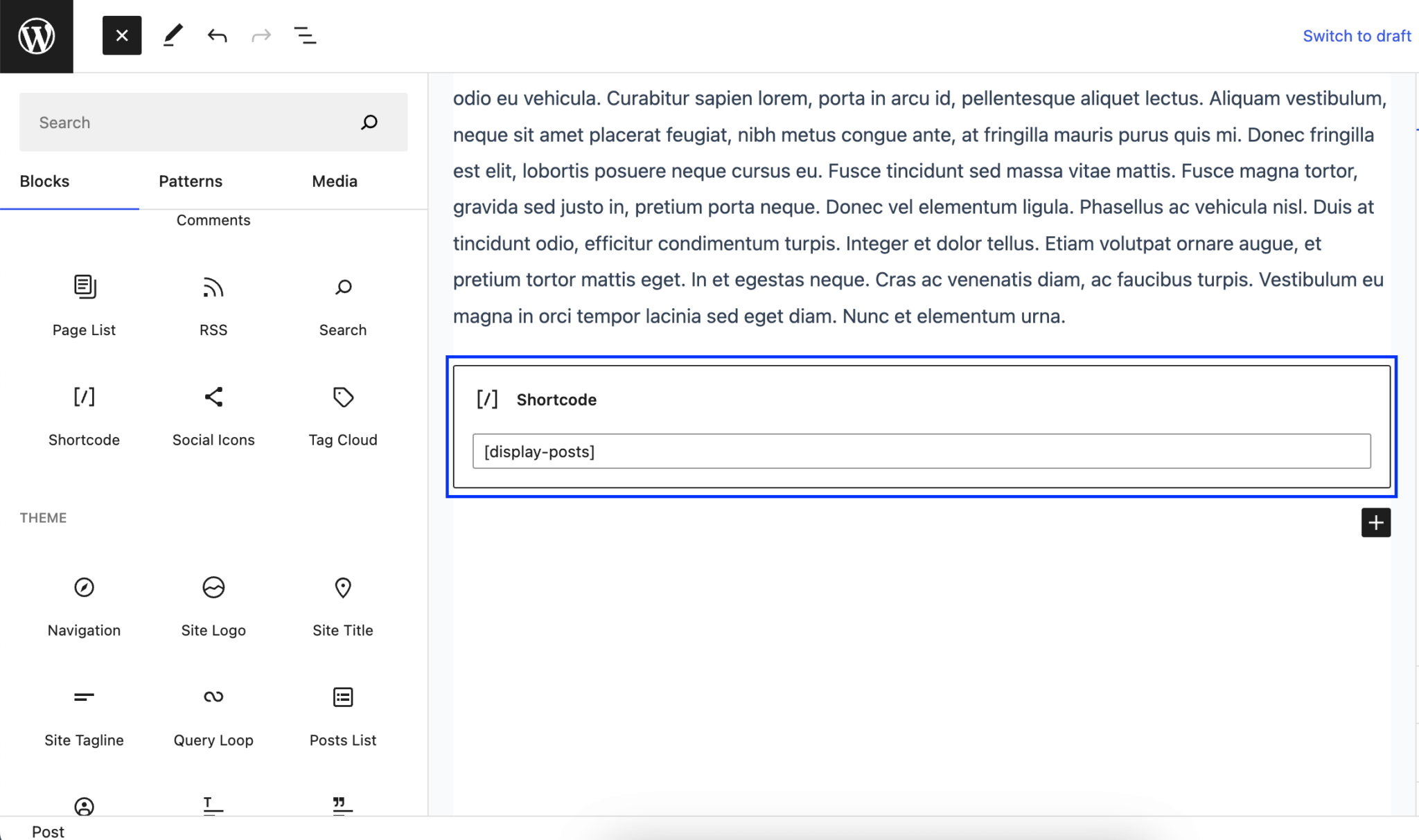Switch to the Media tab
Image resolution: width=1419 pixels, height=840 pixels.
tap(335, 181)
